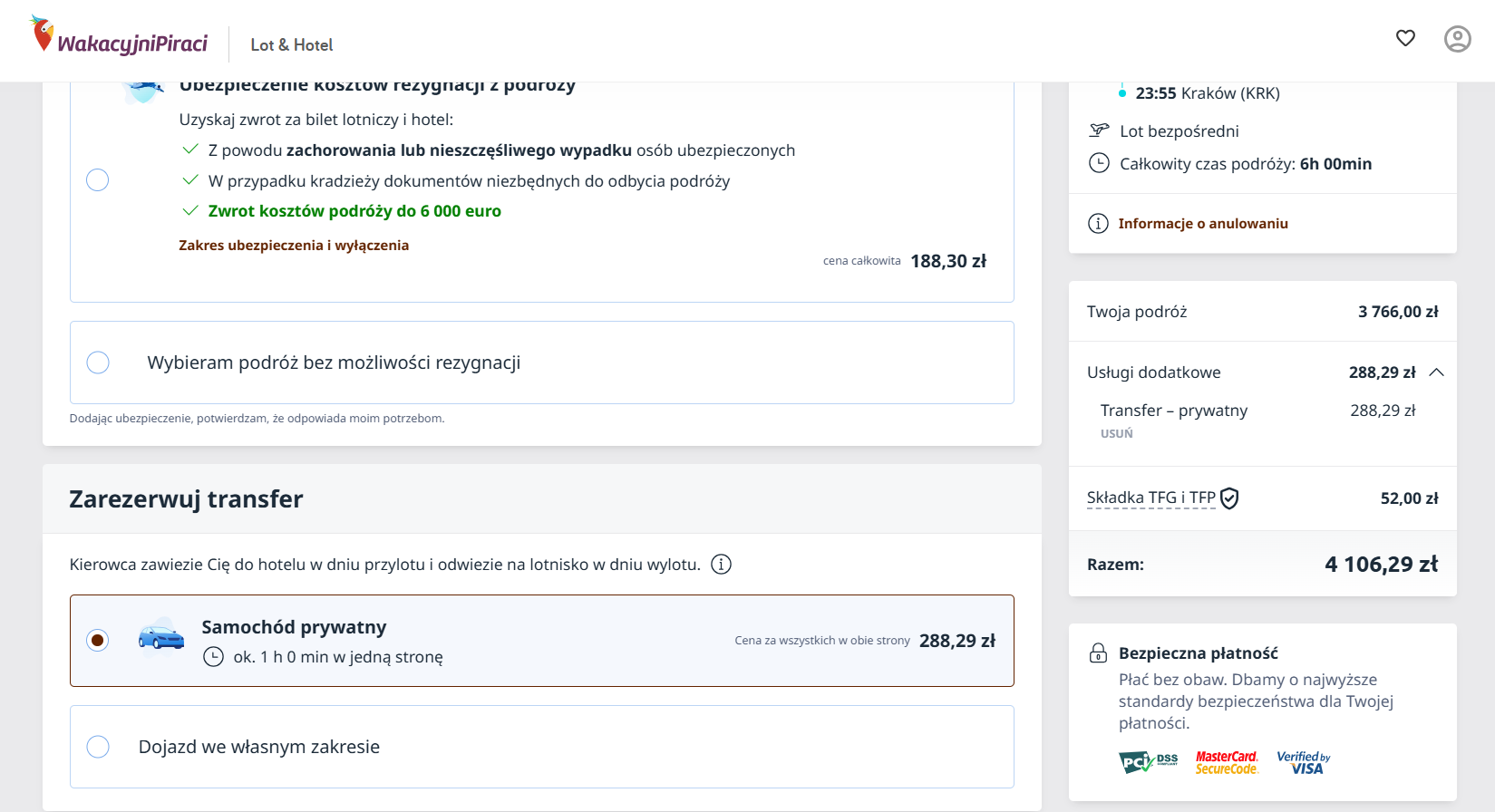Click the Zarezerwuj transfer section heading
This screenshot has height=812, width=1495.
(186, 499)
